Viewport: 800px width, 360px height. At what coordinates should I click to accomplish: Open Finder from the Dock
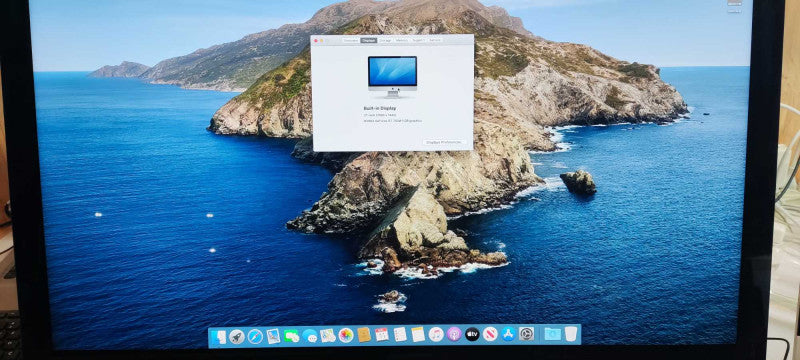pos(219,336)
